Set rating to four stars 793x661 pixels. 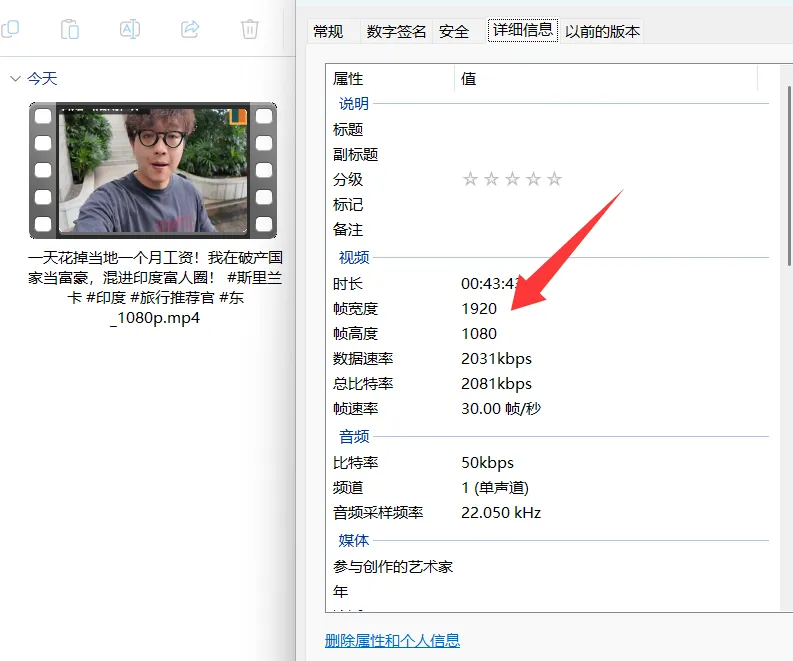tap(534, 179)
